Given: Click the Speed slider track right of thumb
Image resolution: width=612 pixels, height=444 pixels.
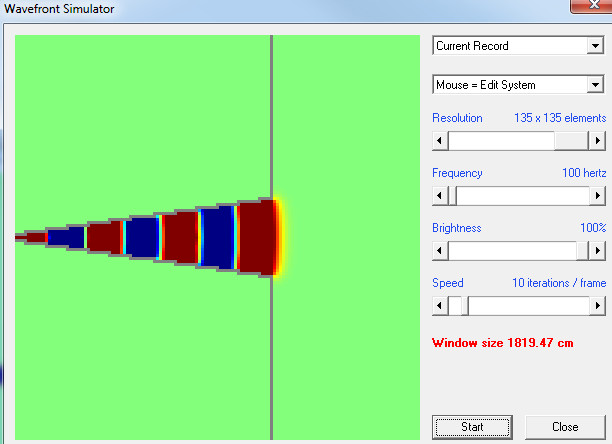Looking at the screenshot, I should 529,305.
